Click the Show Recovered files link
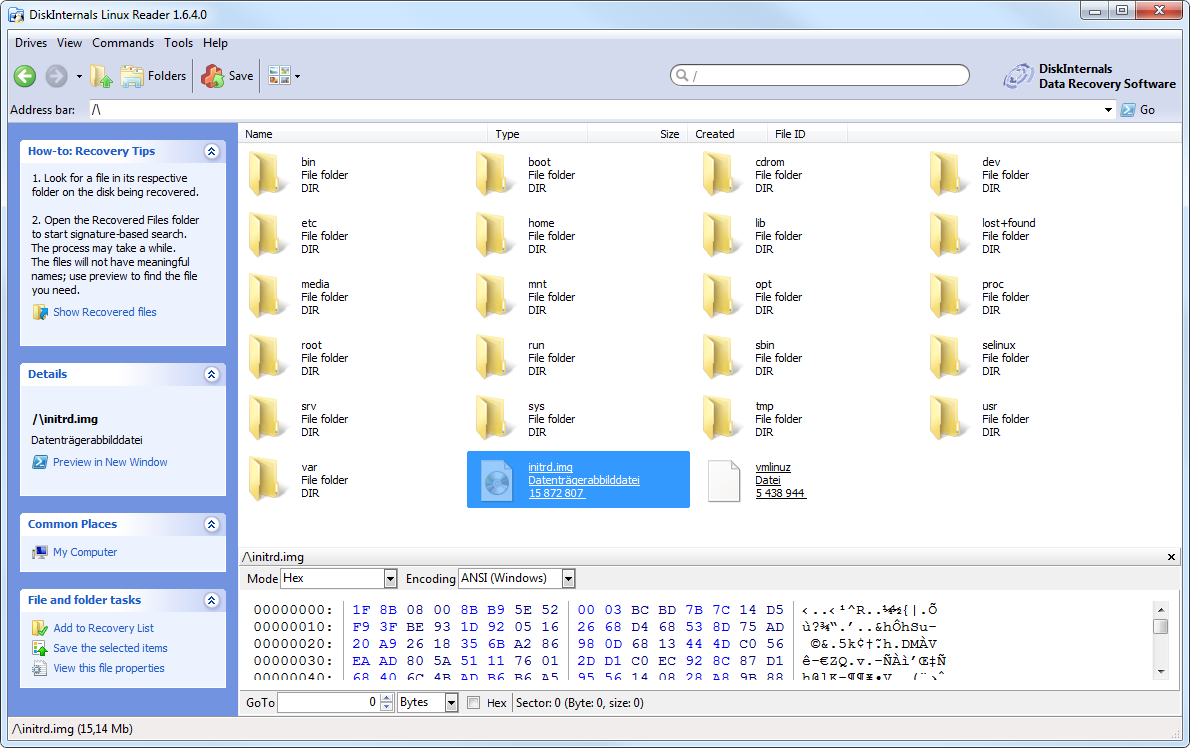The width and height of the screenshot is (1190, 748). click(105, 312)
